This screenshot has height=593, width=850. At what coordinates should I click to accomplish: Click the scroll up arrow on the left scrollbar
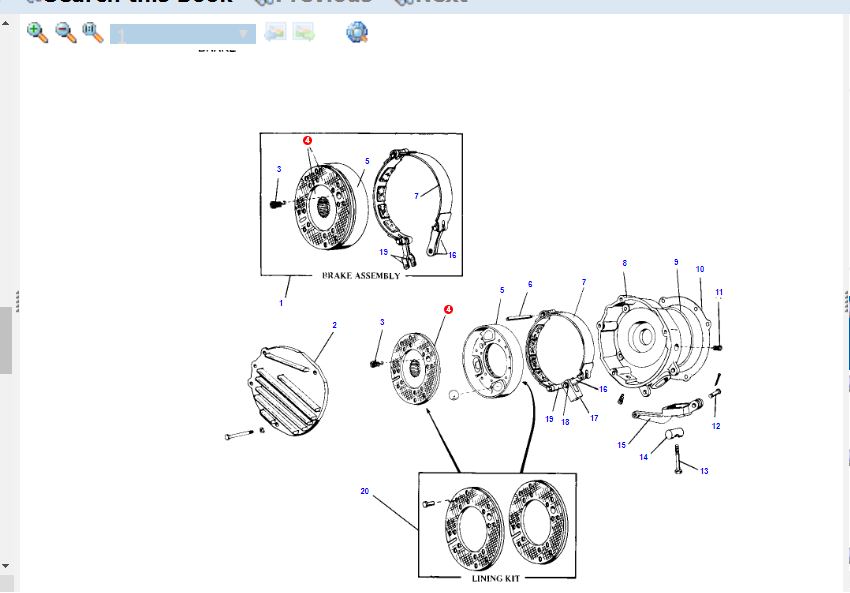pos(6,26)
